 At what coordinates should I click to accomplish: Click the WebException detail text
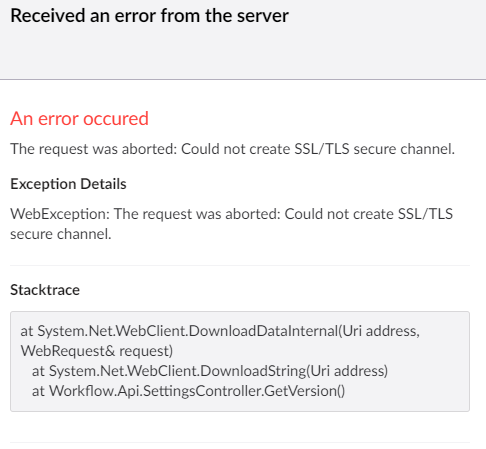tap(231, 224)
